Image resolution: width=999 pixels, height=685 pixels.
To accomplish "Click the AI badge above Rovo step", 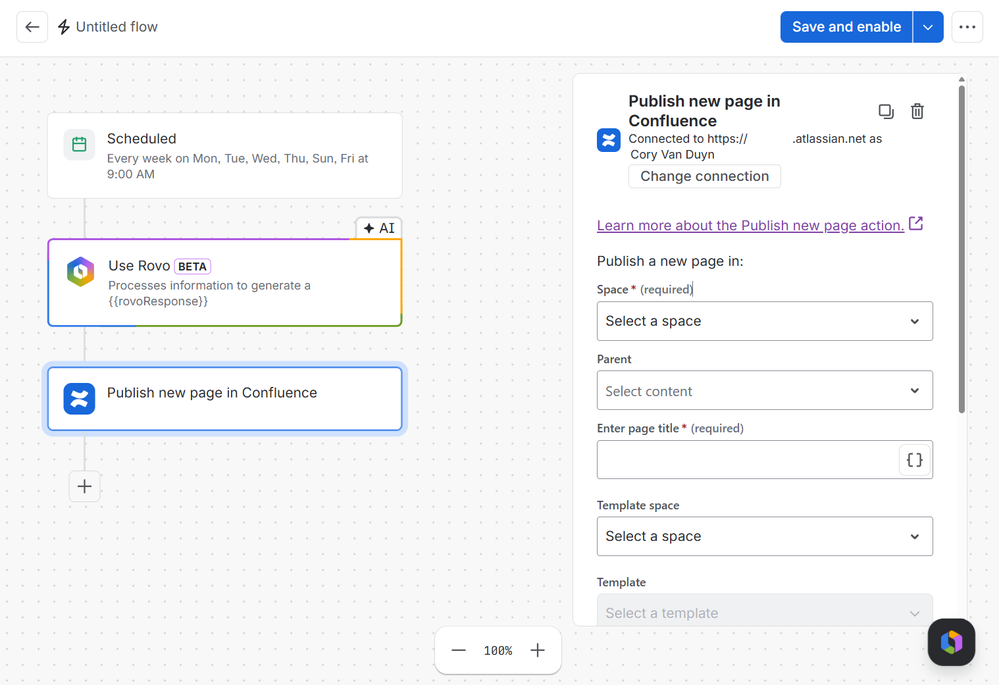I will point(379,228).
